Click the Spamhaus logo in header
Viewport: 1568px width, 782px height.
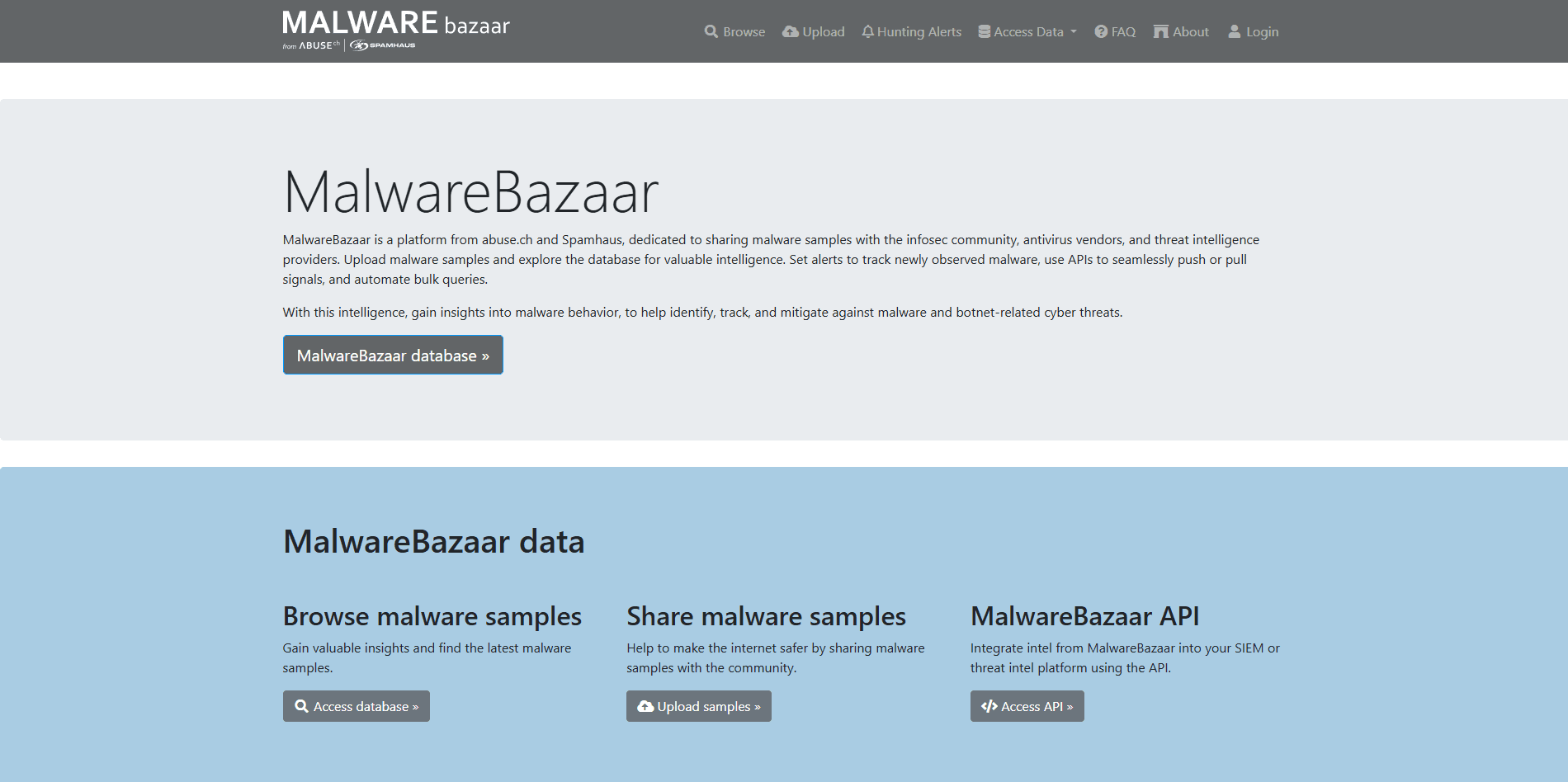tap(383, 45)
